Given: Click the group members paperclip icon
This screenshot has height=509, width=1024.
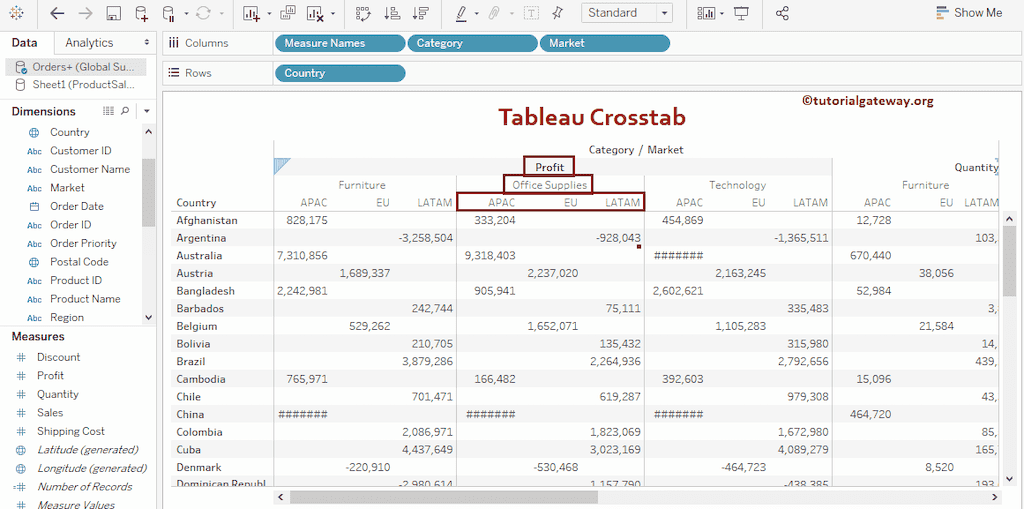Looking at the screenshot, I should (x=494, y=13).
